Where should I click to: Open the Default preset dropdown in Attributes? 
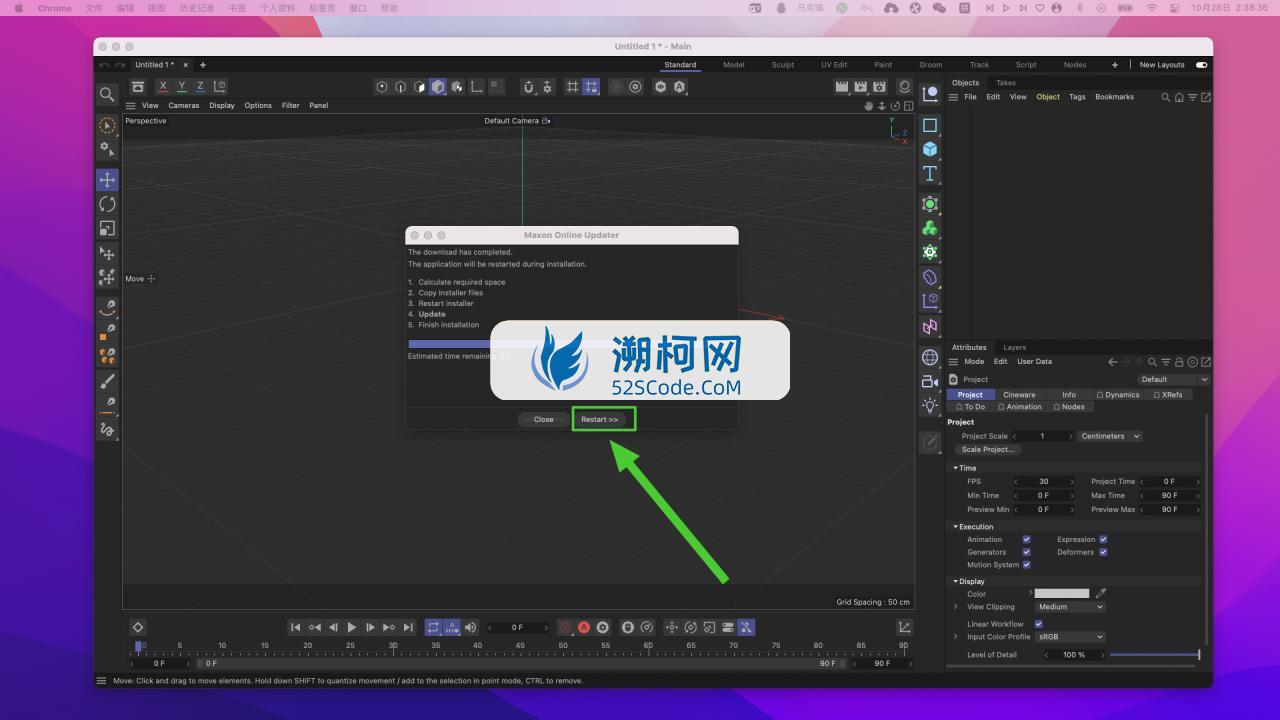click(x=1174, y=379)
